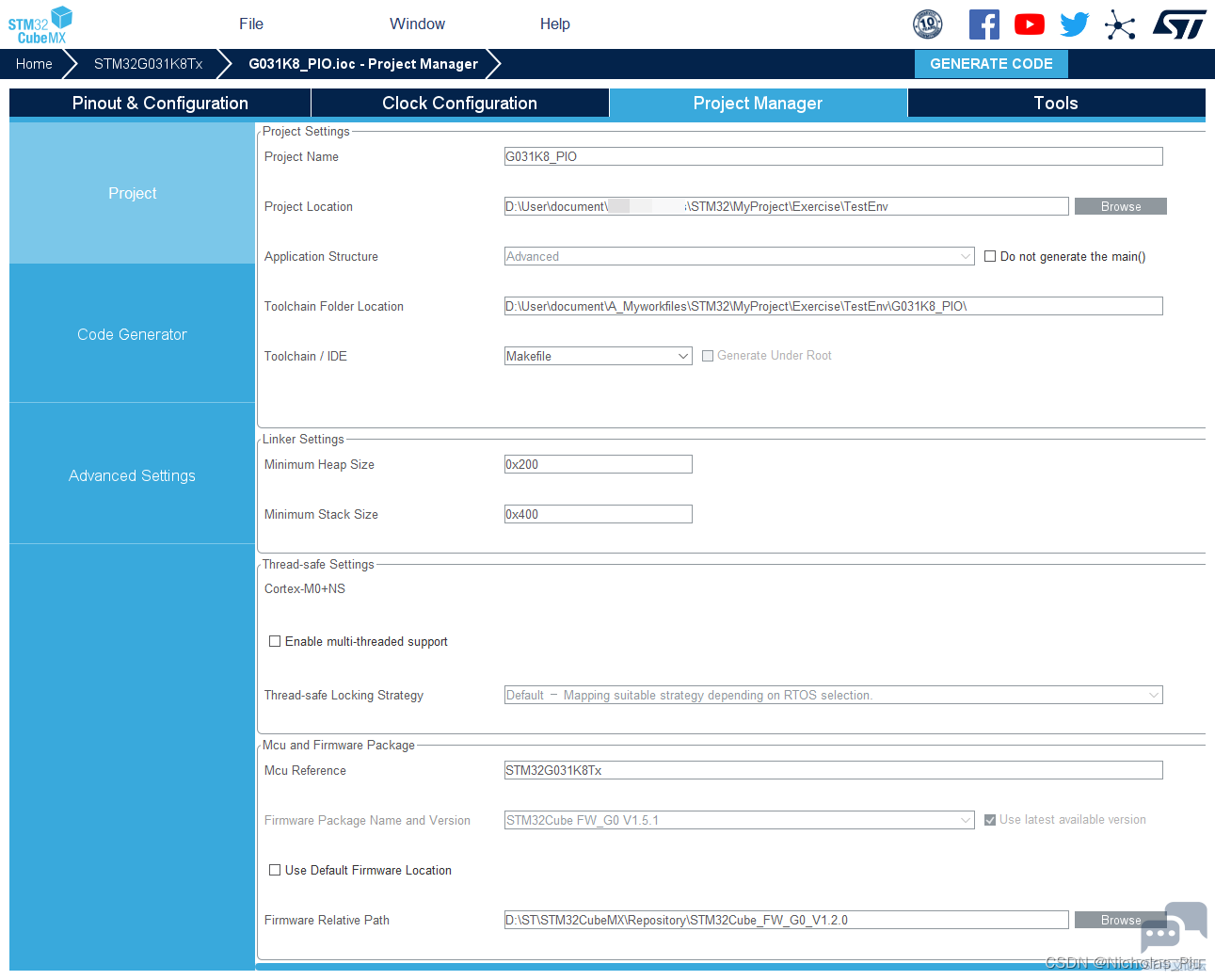Image resolution: width=1215 pixels, height=980 pixels.
Task: Click Browse next to Project Location
Action: (x=1121, y=206)
